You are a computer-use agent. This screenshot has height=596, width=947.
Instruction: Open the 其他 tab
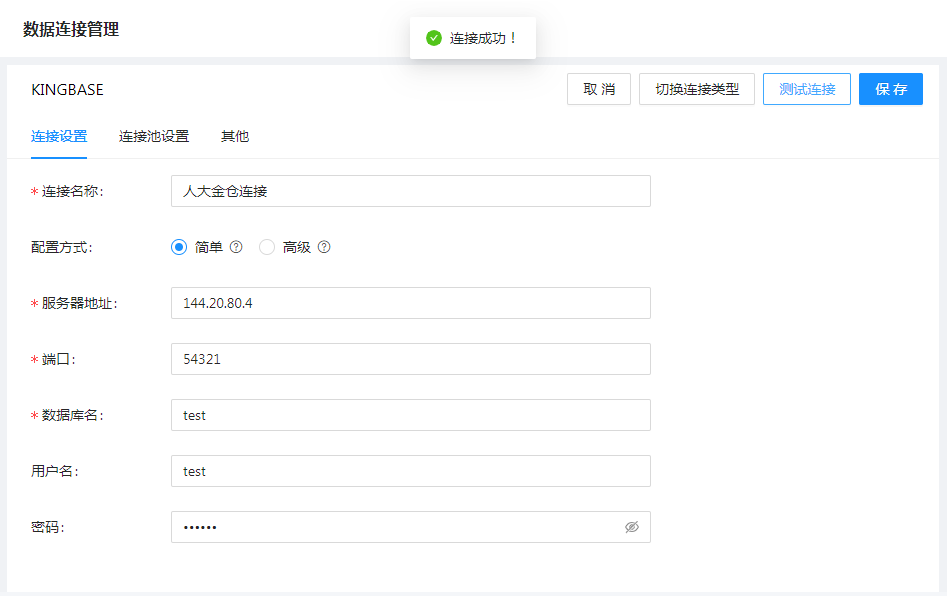[x=235, y=136]
